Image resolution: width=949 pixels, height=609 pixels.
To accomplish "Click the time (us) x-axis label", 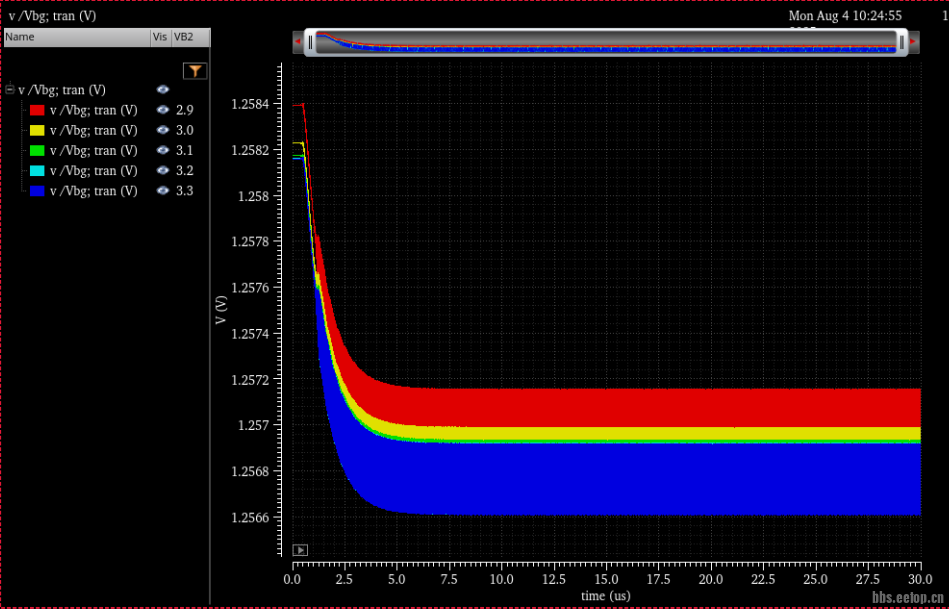I will [606, 596].
